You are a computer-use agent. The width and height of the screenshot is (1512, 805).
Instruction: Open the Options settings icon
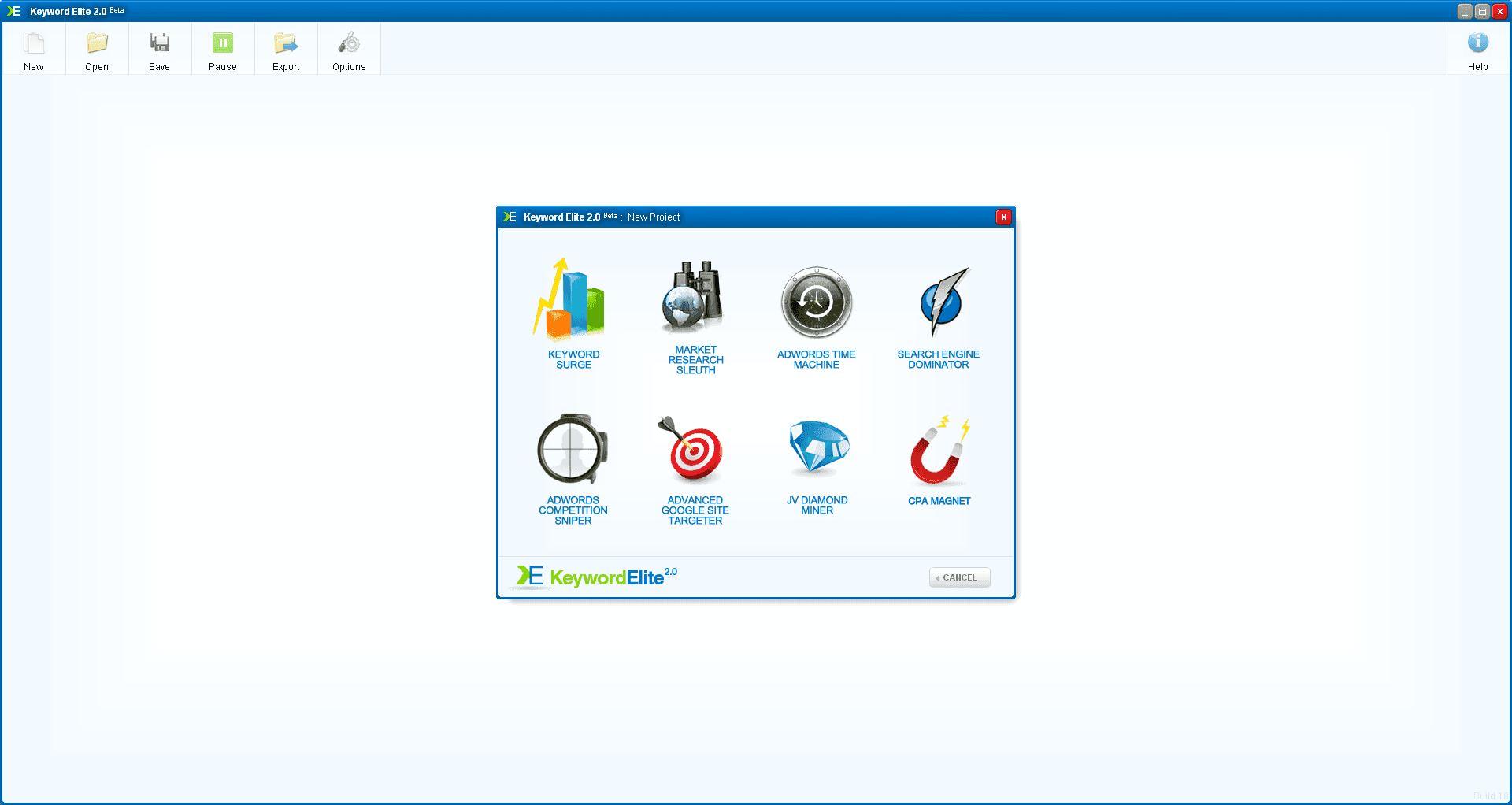tap(349, 43)
